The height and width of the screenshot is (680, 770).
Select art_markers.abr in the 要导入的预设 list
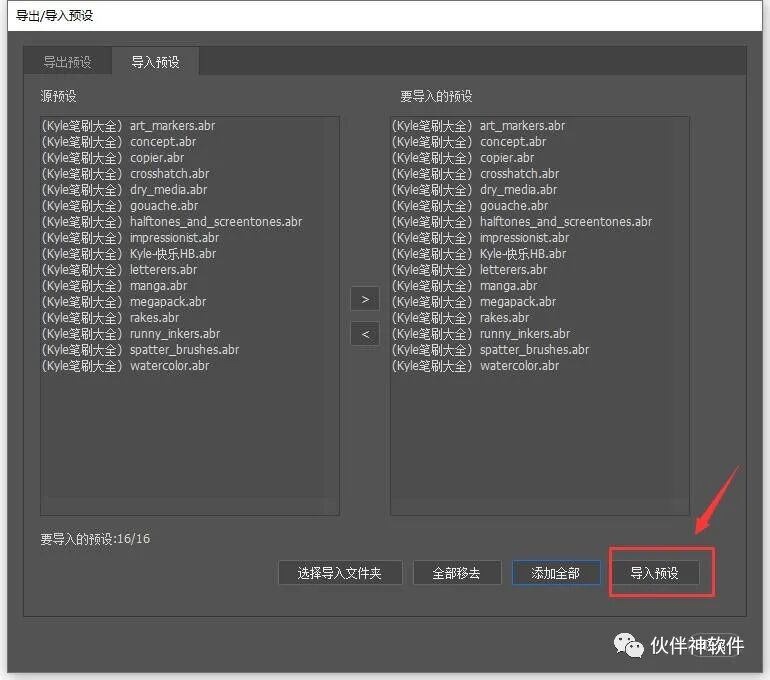click(479, 126)
